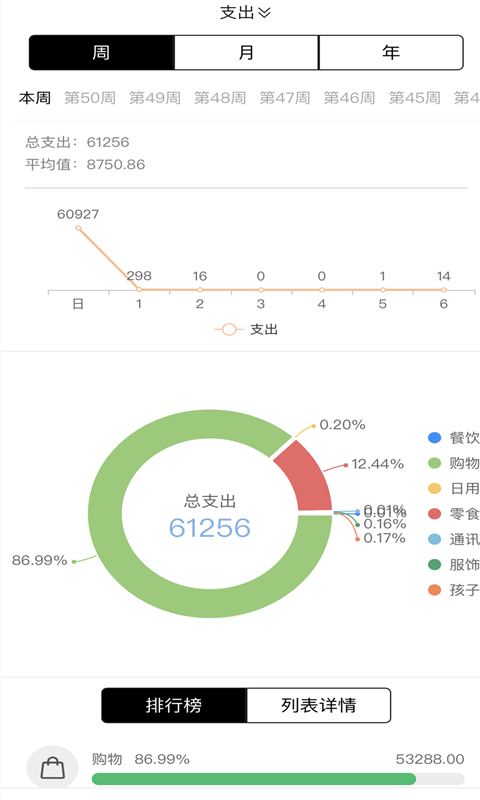This screenshot has height=800, width=480.
Task: Select the 60927 data point on chart
Action: coord(78,228)
